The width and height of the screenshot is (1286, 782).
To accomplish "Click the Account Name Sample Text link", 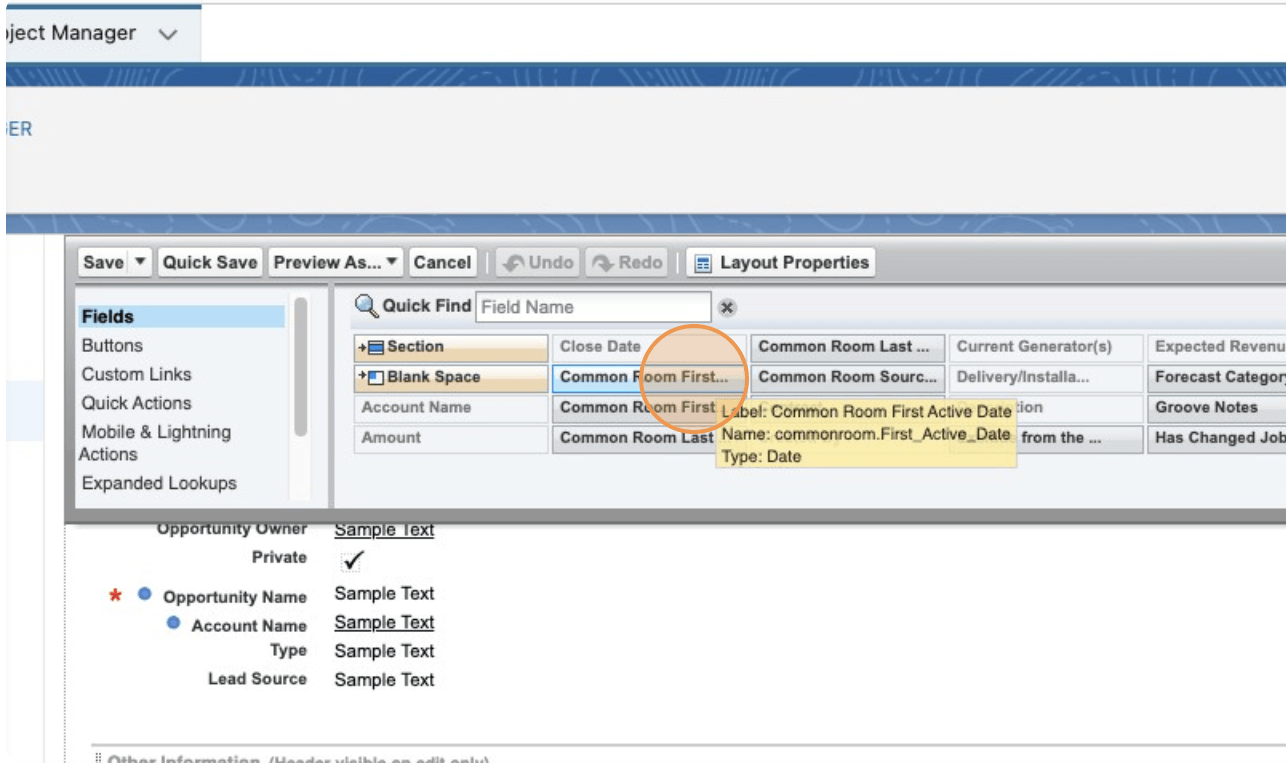I will click(x=384, y=623).
